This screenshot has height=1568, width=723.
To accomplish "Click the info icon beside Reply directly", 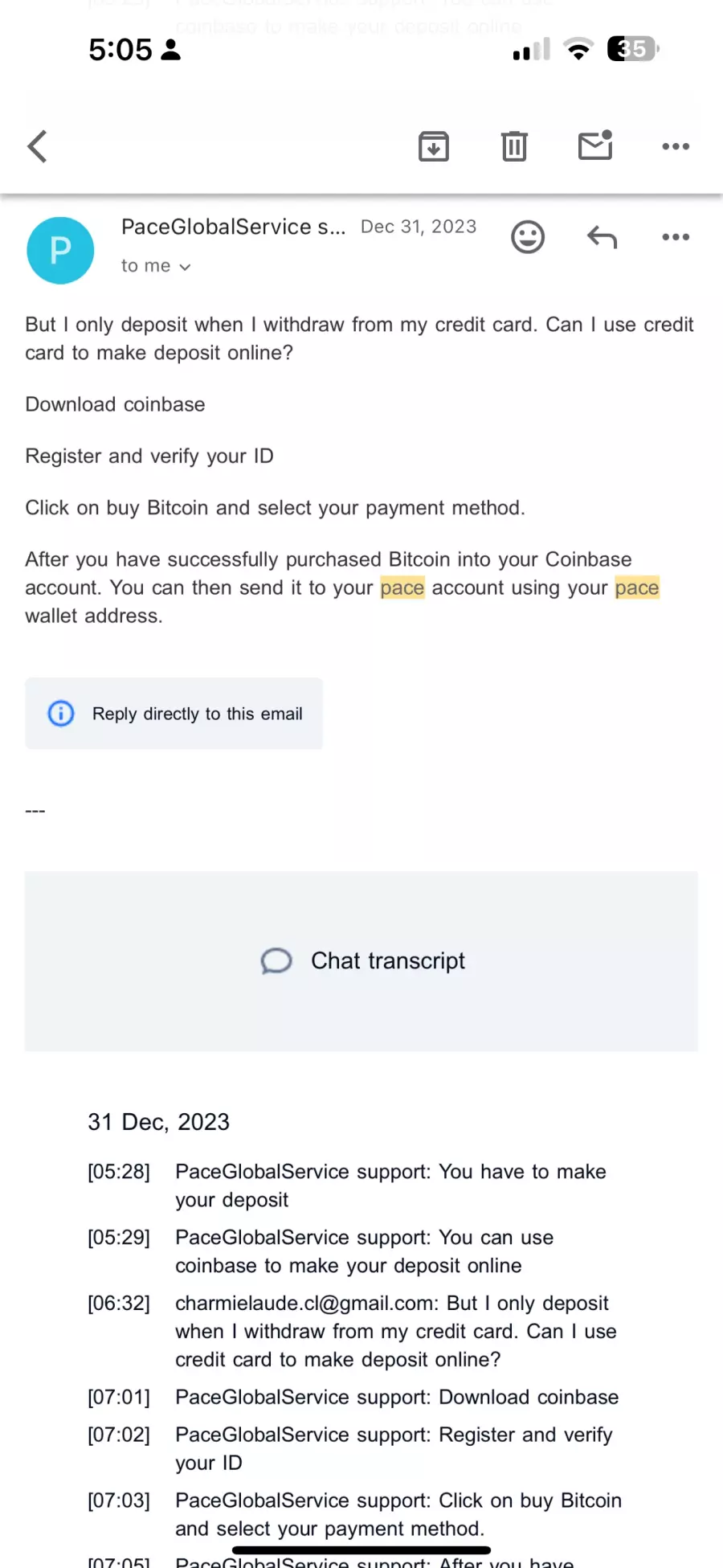I will (61, 714).
